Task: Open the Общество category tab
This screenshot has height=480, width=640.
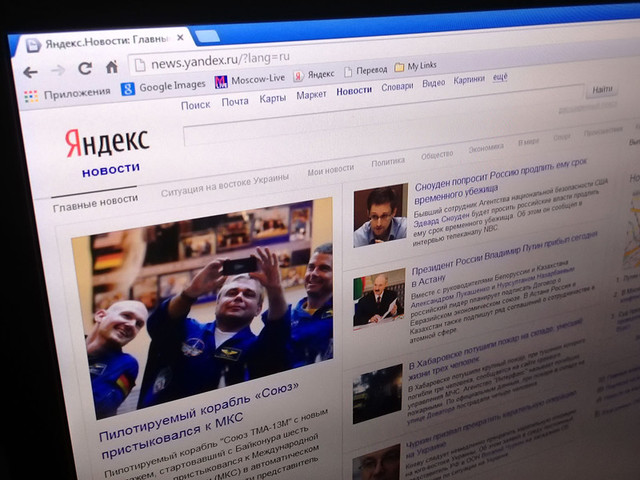Action: coord(437,155)
